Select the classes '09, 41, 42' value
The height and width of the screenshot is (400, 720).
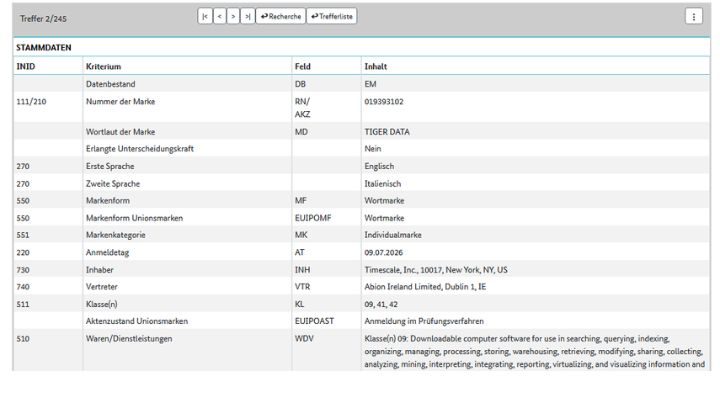tap(381, 304)
